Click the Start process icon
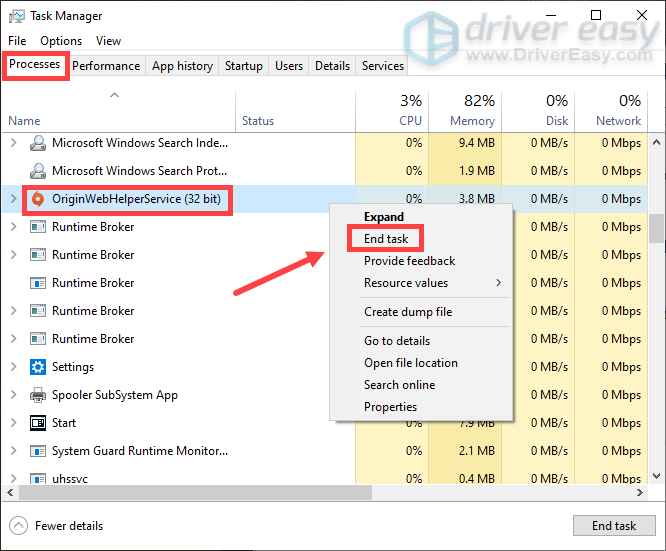The height and width of the screenshot is (551, 666). click(38, 423)
